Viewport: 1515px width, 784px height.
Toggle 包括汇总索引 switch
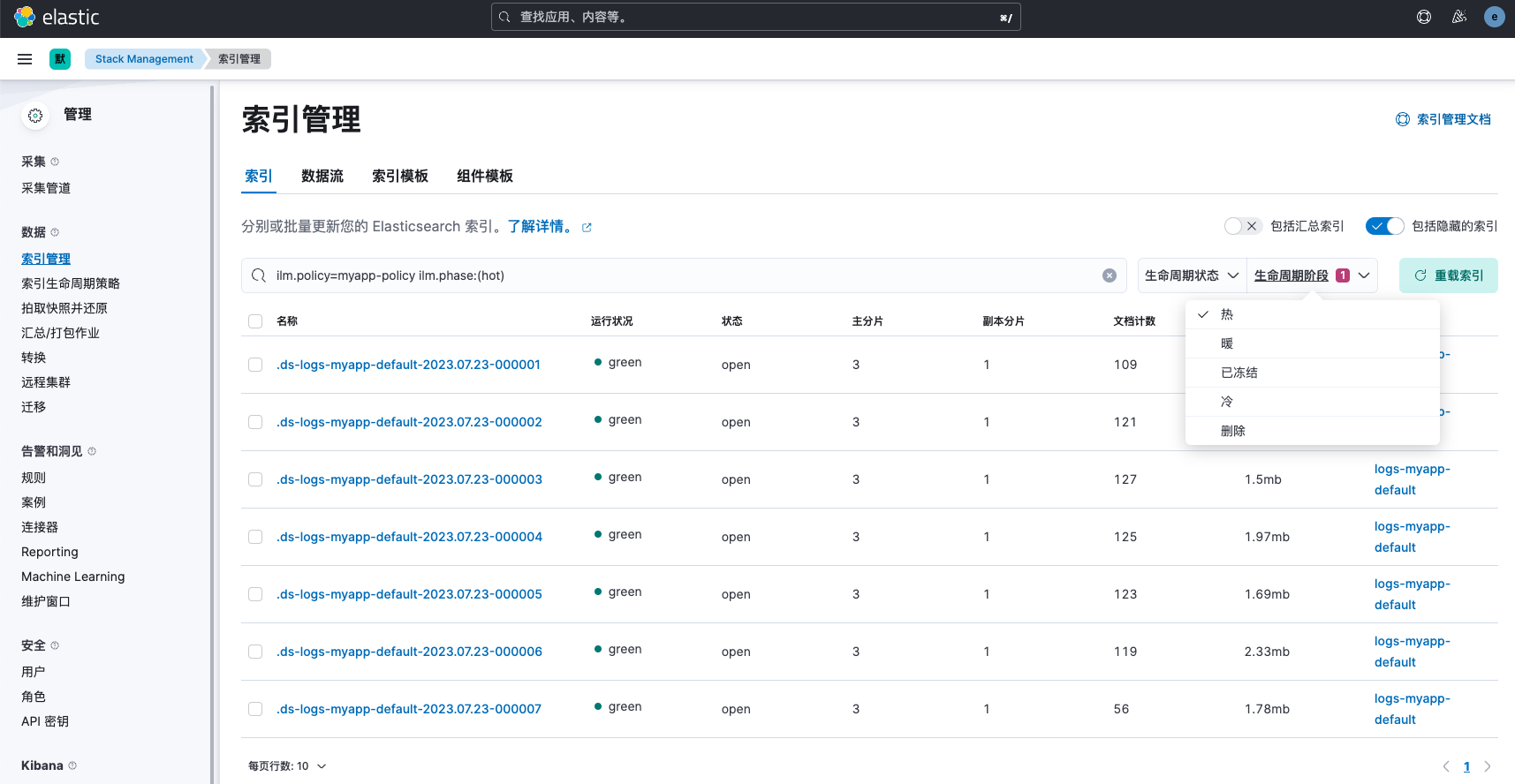[x=1243, y=226]
